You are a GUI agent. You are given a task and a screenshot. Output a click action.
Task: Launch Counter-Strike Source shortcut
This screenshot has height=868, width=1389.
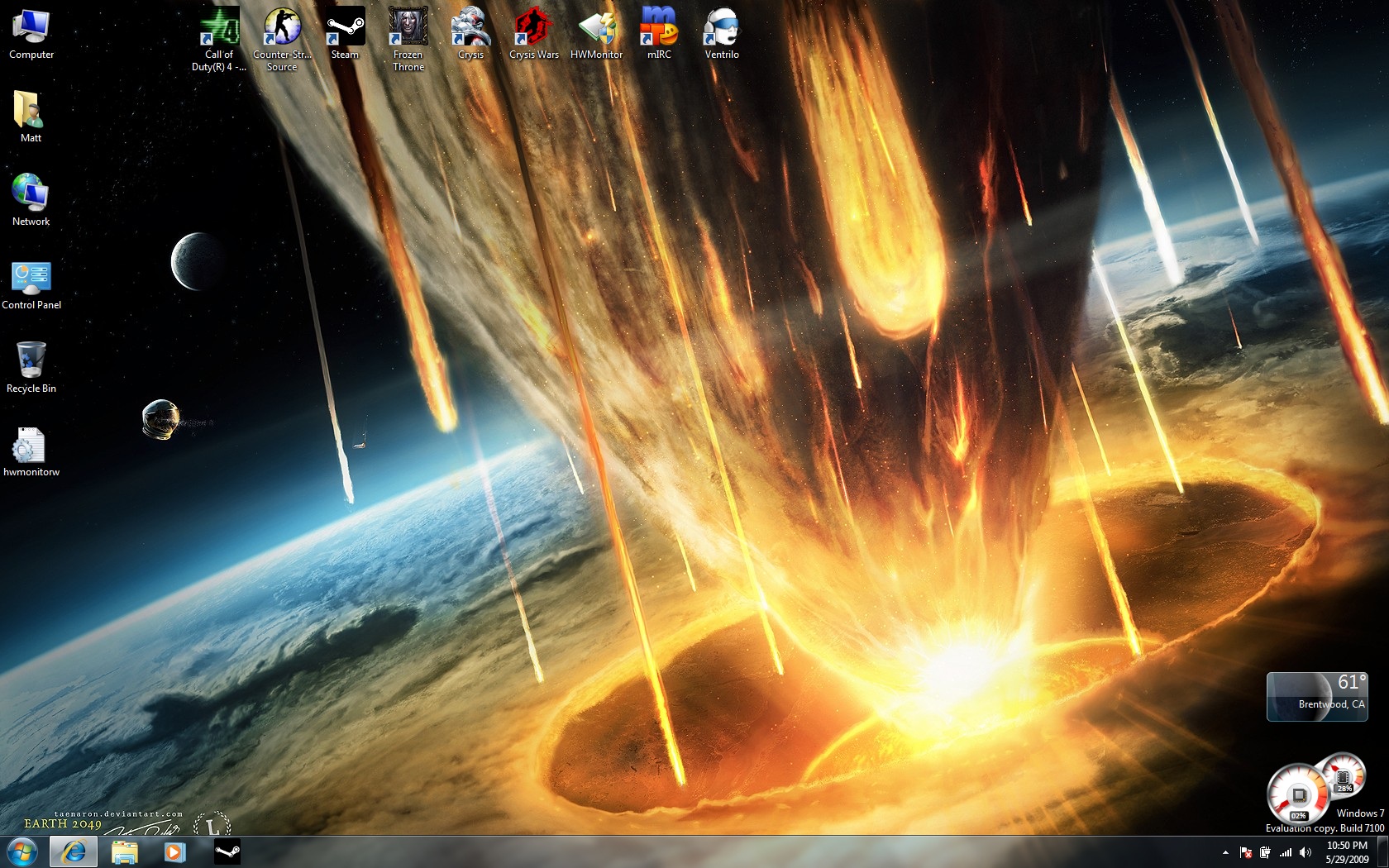click(282, 39)
